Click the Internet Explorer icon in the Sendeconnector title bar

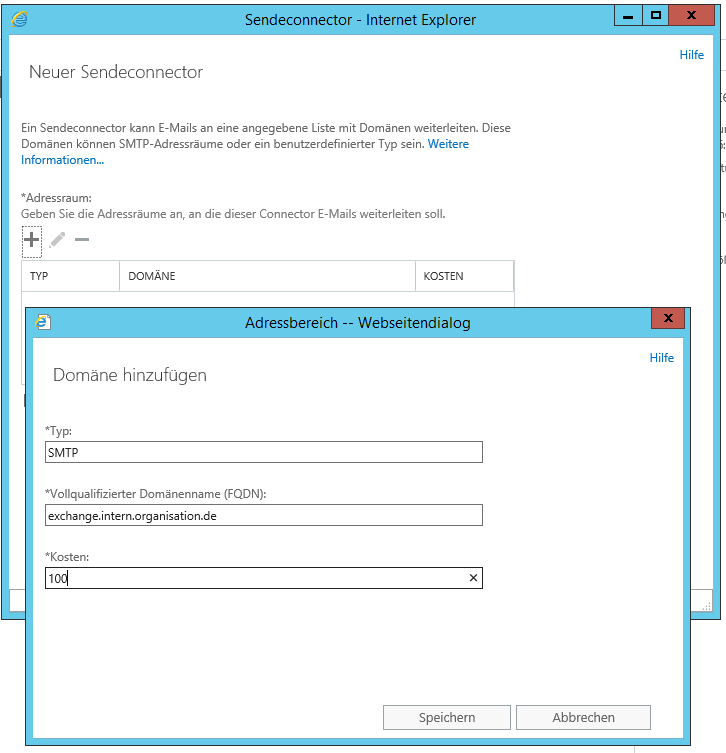(x=19, y=19)
